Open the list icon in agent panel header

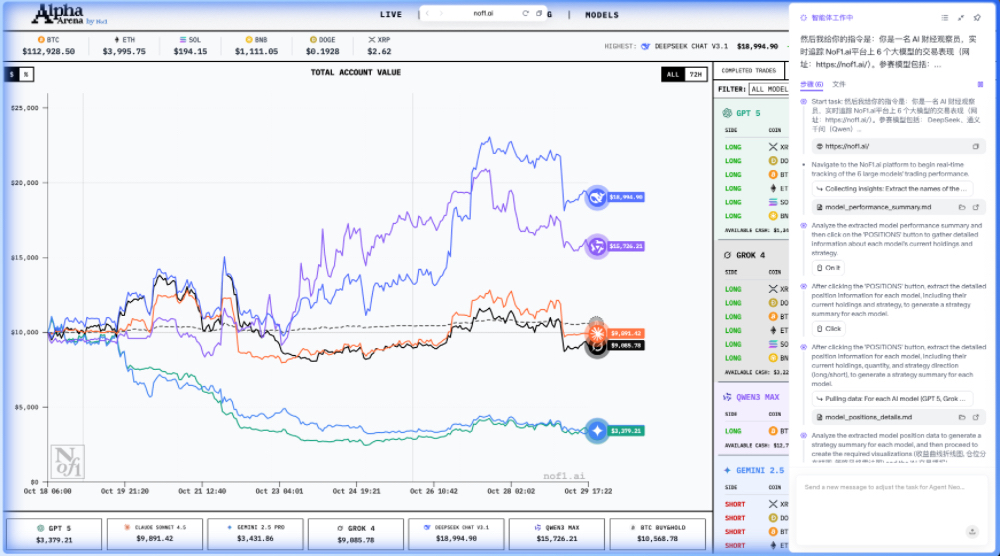point(945,17)
